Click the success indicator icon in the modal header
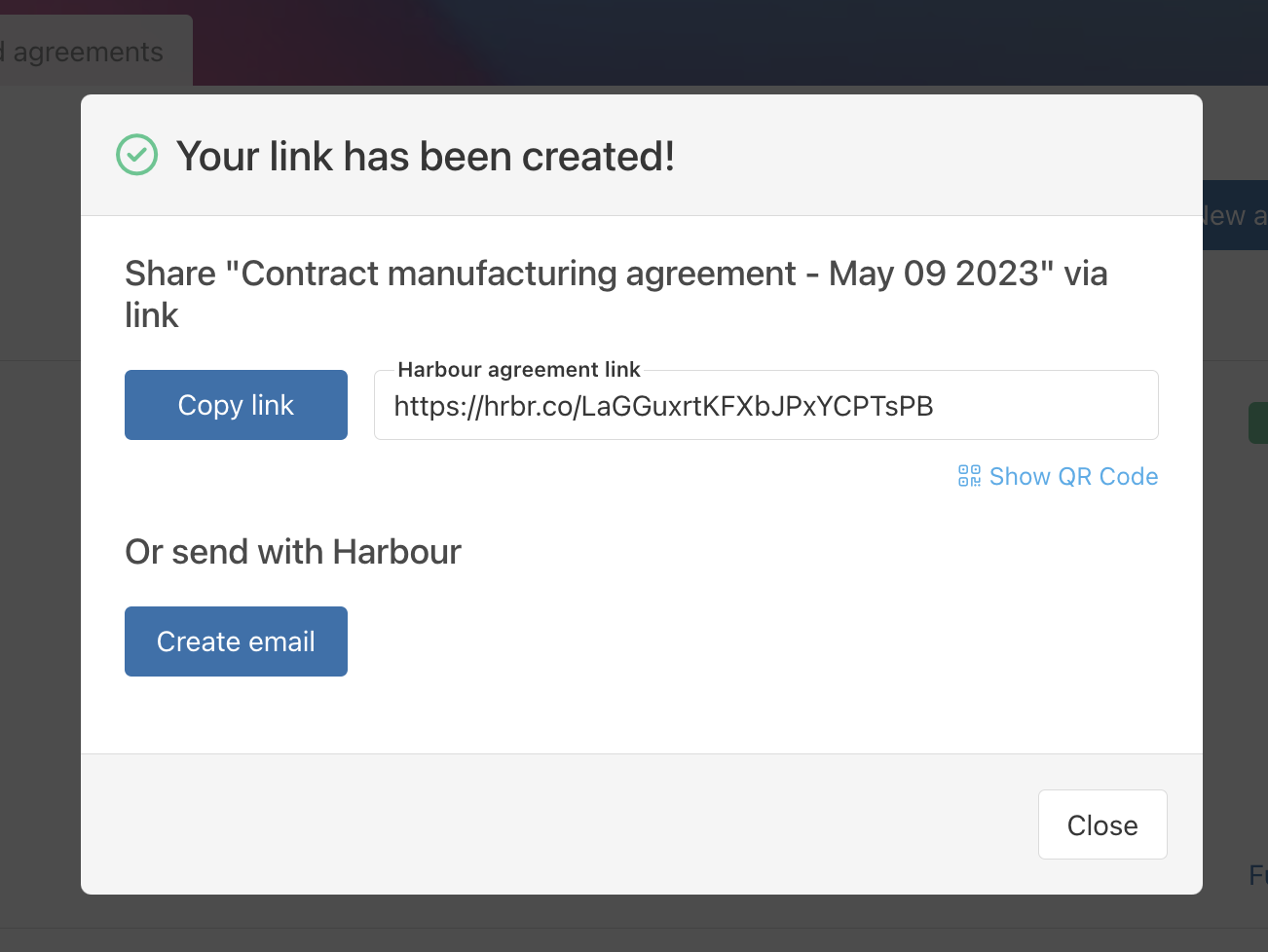This screenshot has height=952, width=1268. (x=136, y=155)
